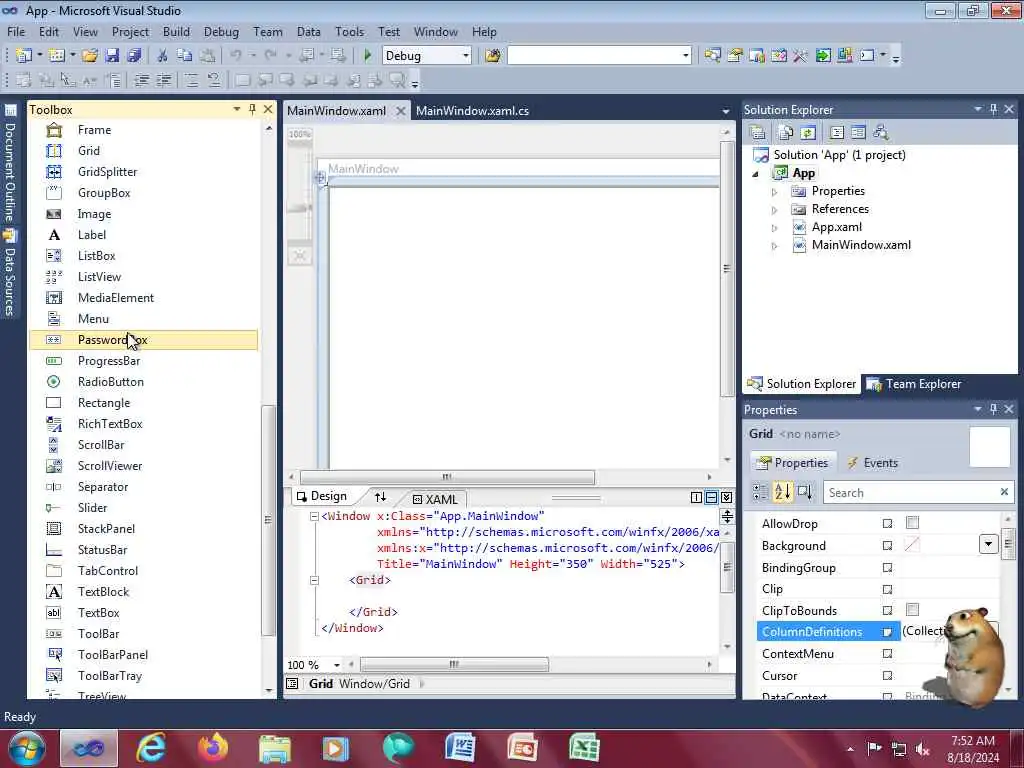Select the RadioButton control in Toolbox
Screen dimensions: 1024x768
tap(144, 381)
